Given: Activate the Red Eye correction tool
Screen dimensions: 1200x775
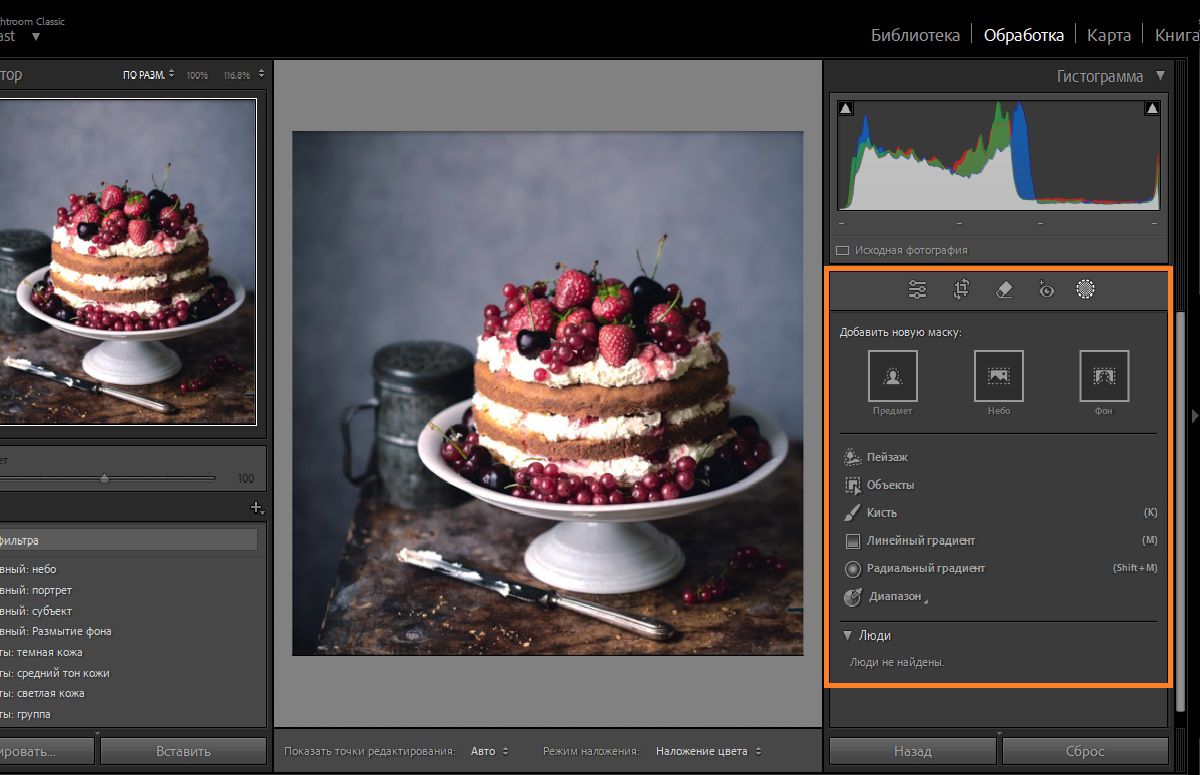Looking at the screenshot, I should coord(1046,290).
